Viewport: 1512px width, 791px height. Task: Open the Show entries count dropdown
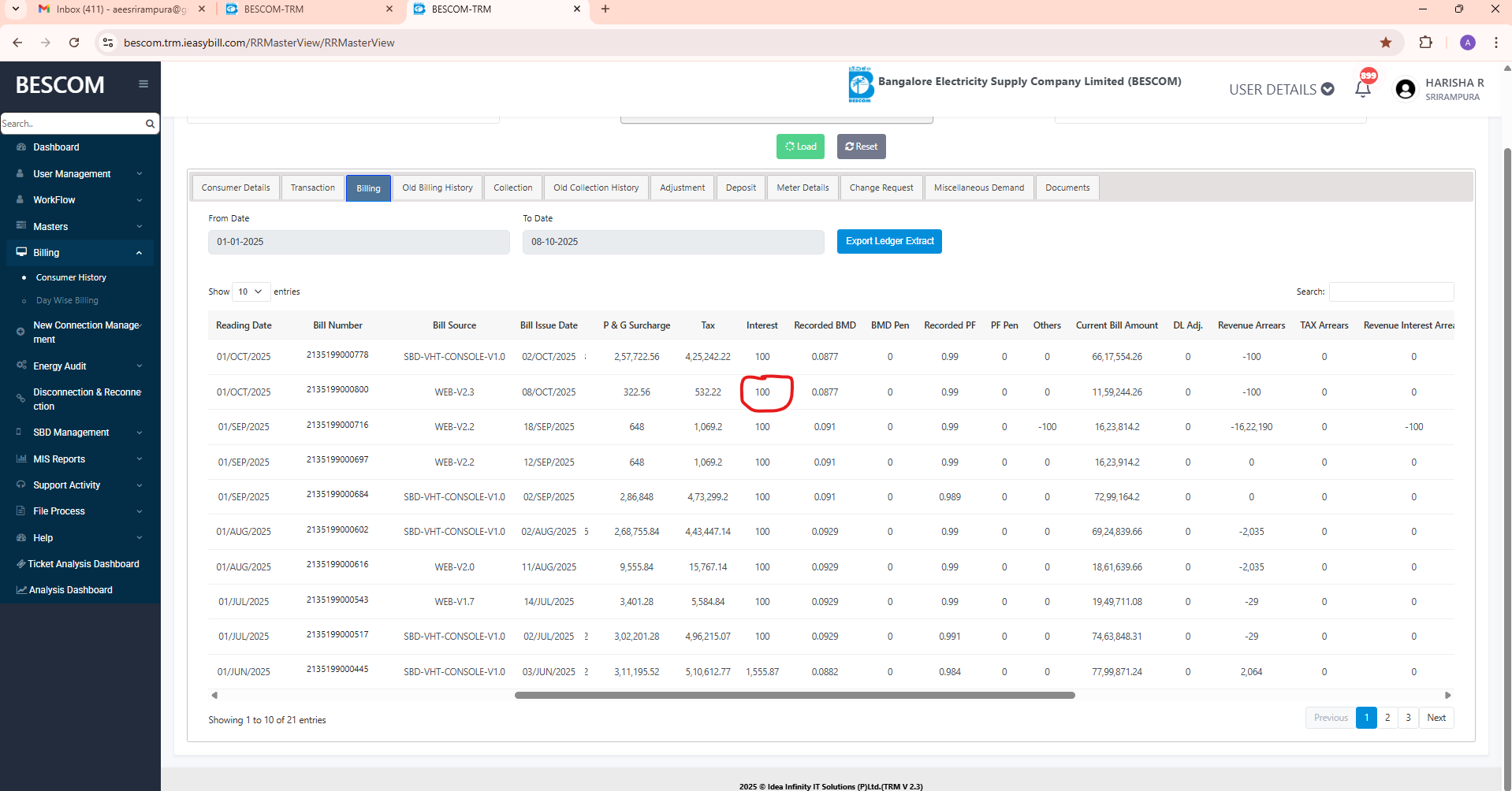(251, 292)
